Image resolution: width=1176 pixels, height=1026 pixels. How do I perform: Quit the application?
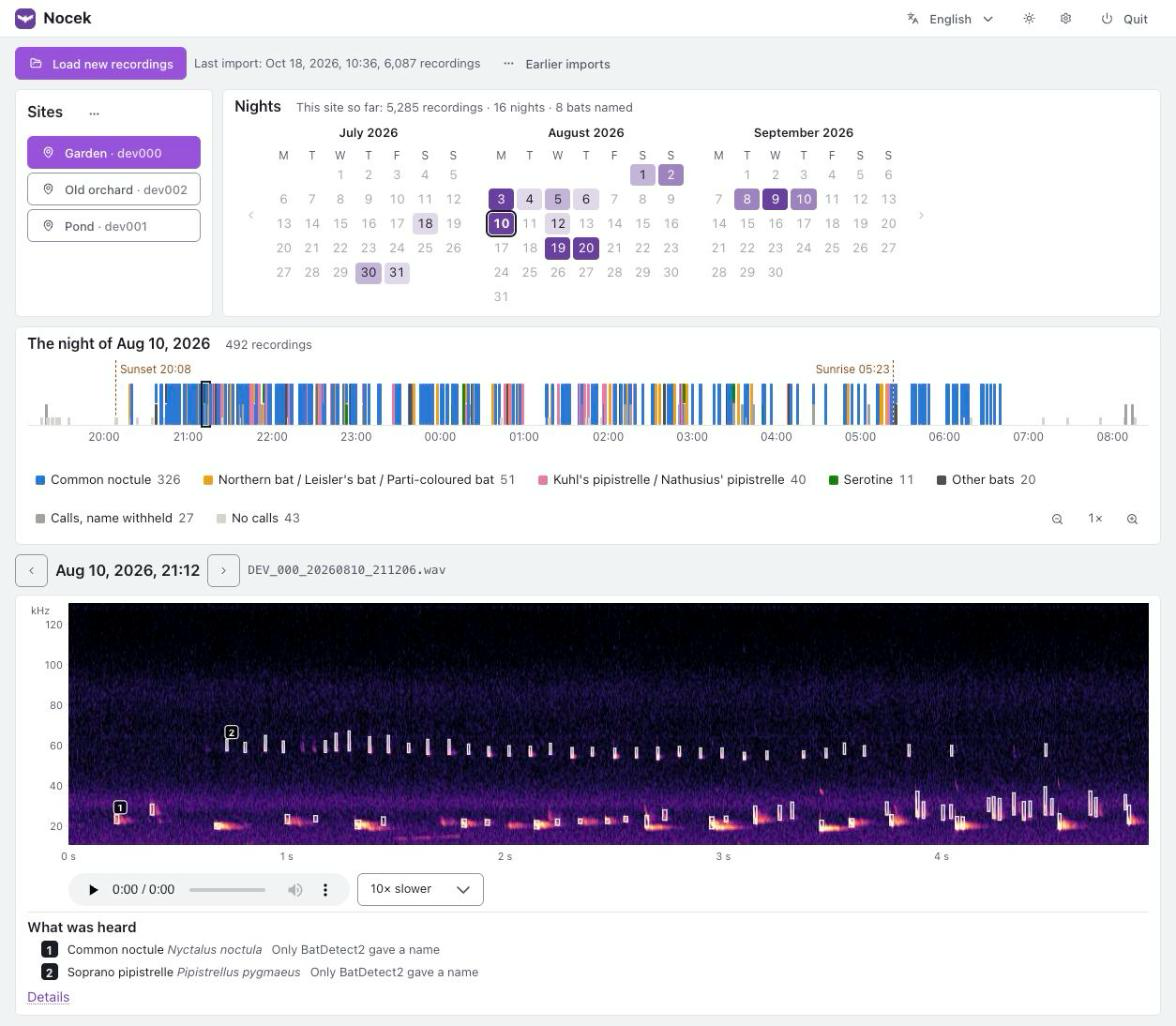pos(1124,19)
